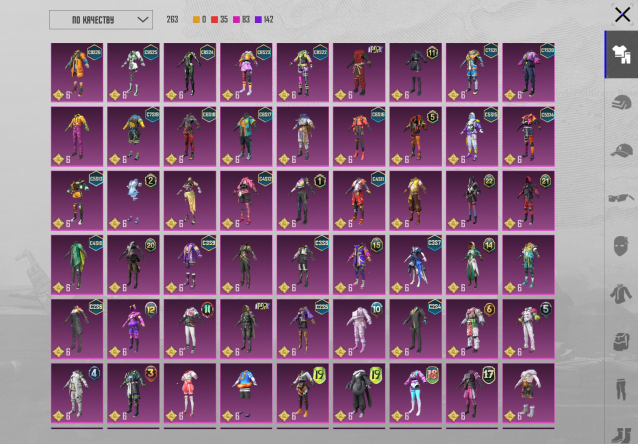Open the glasses category icon
This screenshot has height=444, width=638.
point(620,198)
